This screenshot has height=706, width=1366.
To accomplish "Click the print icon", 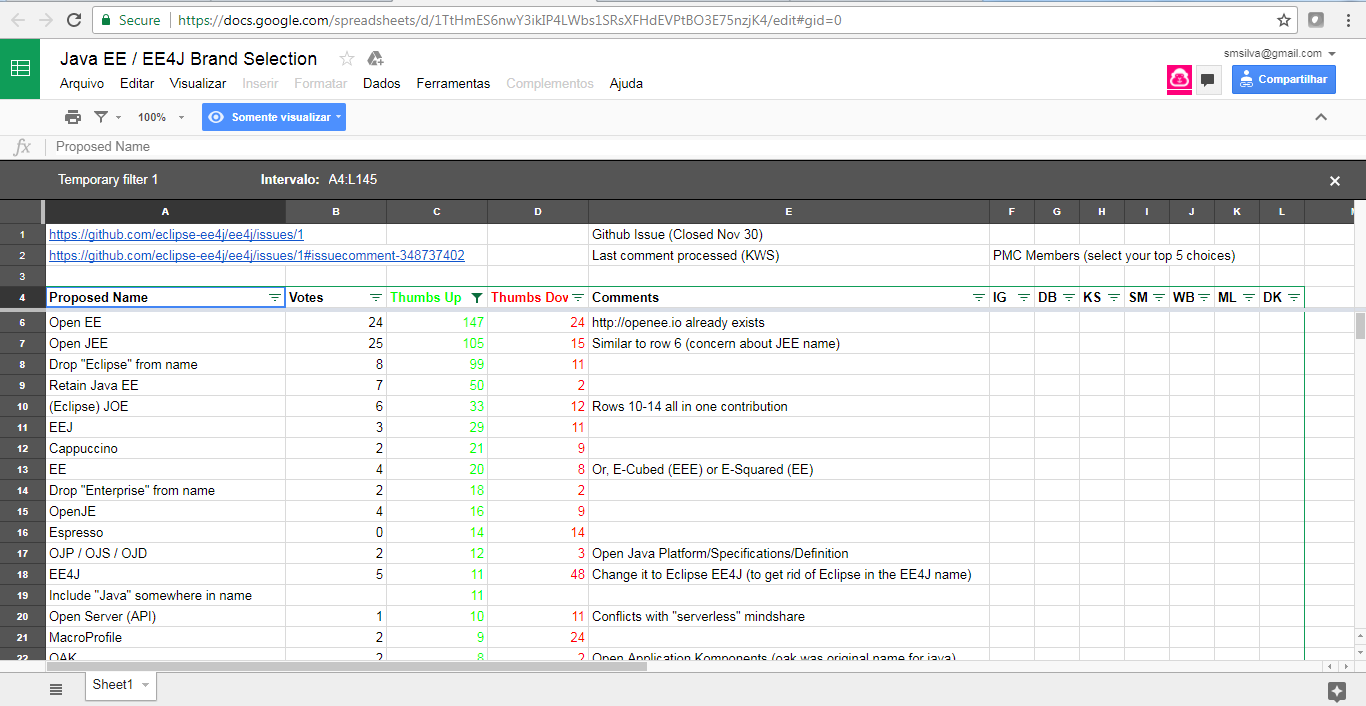I will coord(73,117).
